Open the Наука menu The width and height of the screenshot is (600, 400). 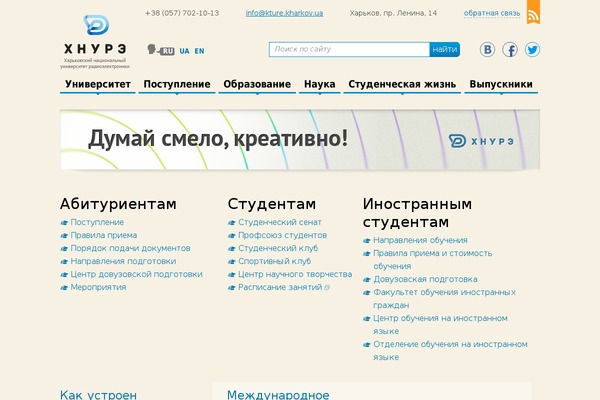tap(320, 85)
